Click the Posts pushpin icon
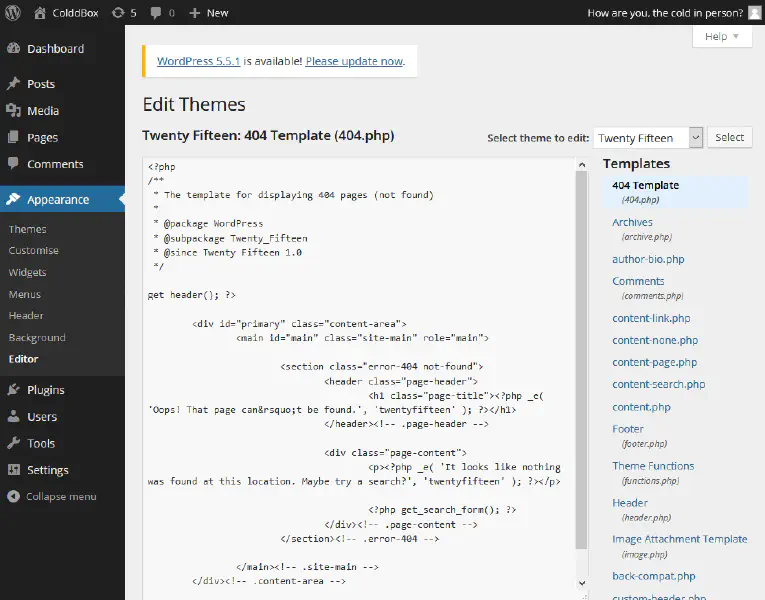The height and width of the screenshot is (600, 765). (x=13, y=84)
